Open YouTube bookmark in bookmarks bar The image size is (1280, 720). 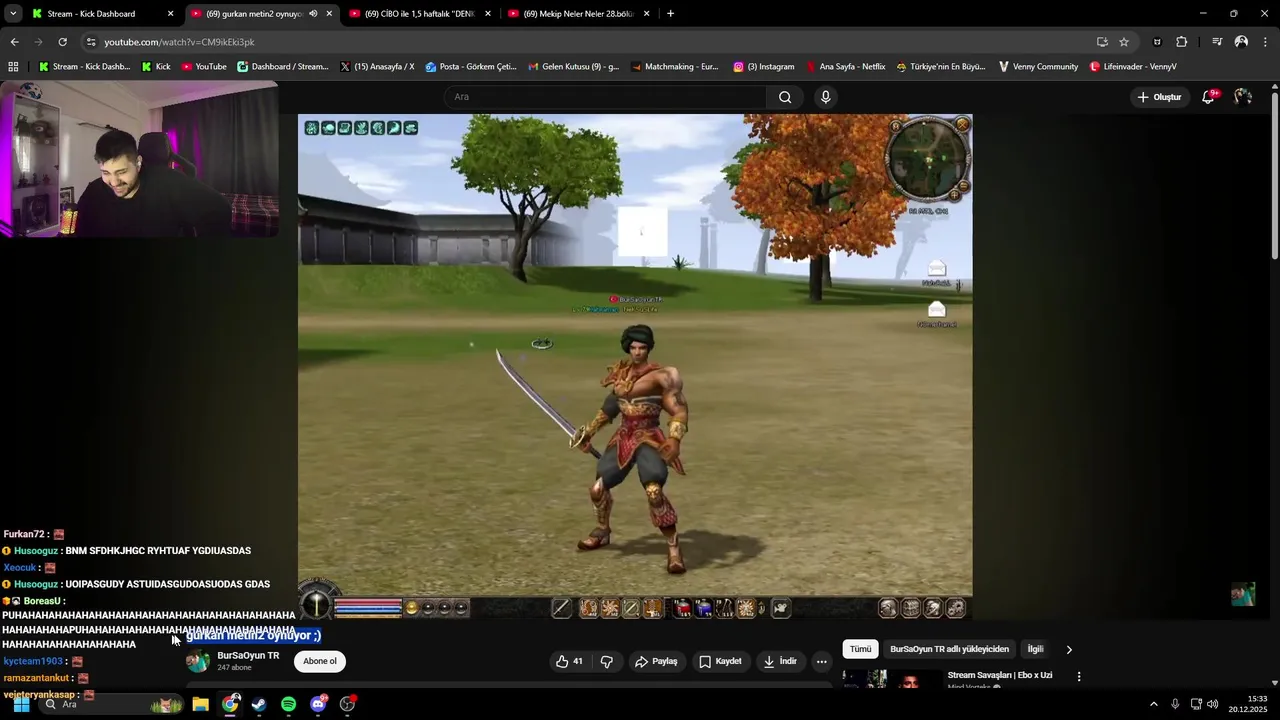pos(204,67)
